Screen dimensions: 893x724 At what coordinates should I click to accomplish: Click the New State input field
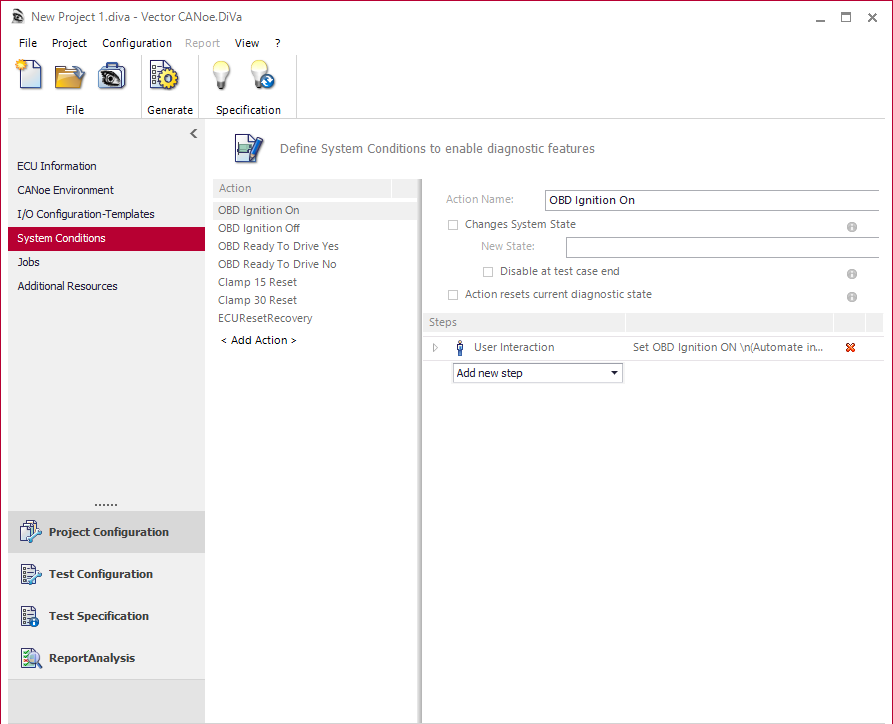coord(723,247)
